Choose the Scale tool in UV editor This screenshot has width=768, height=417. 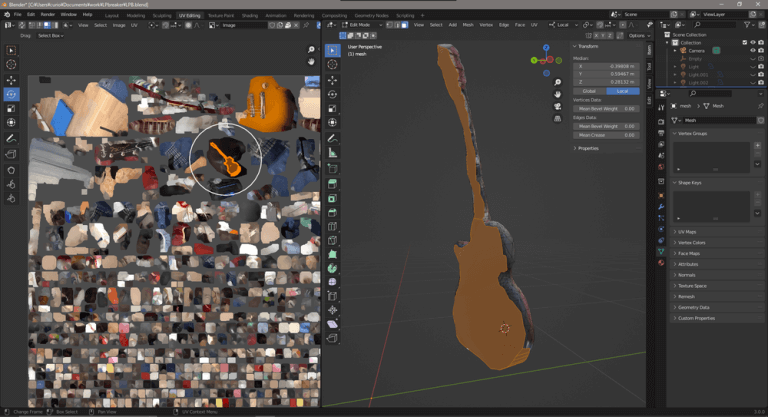[11, 108]
